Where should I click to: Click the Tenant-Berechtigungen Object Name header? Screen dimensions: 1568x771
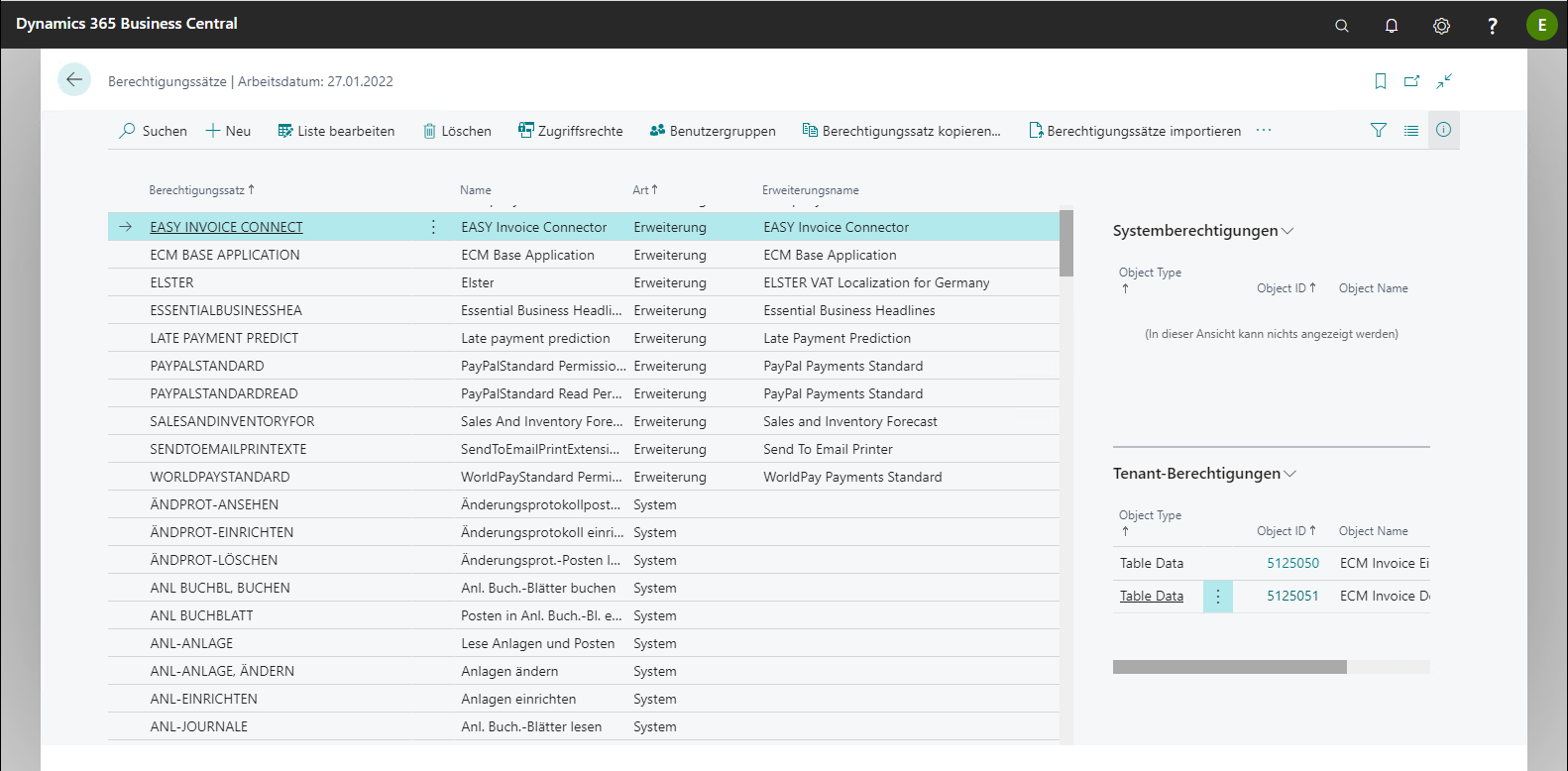point(1373,531)
